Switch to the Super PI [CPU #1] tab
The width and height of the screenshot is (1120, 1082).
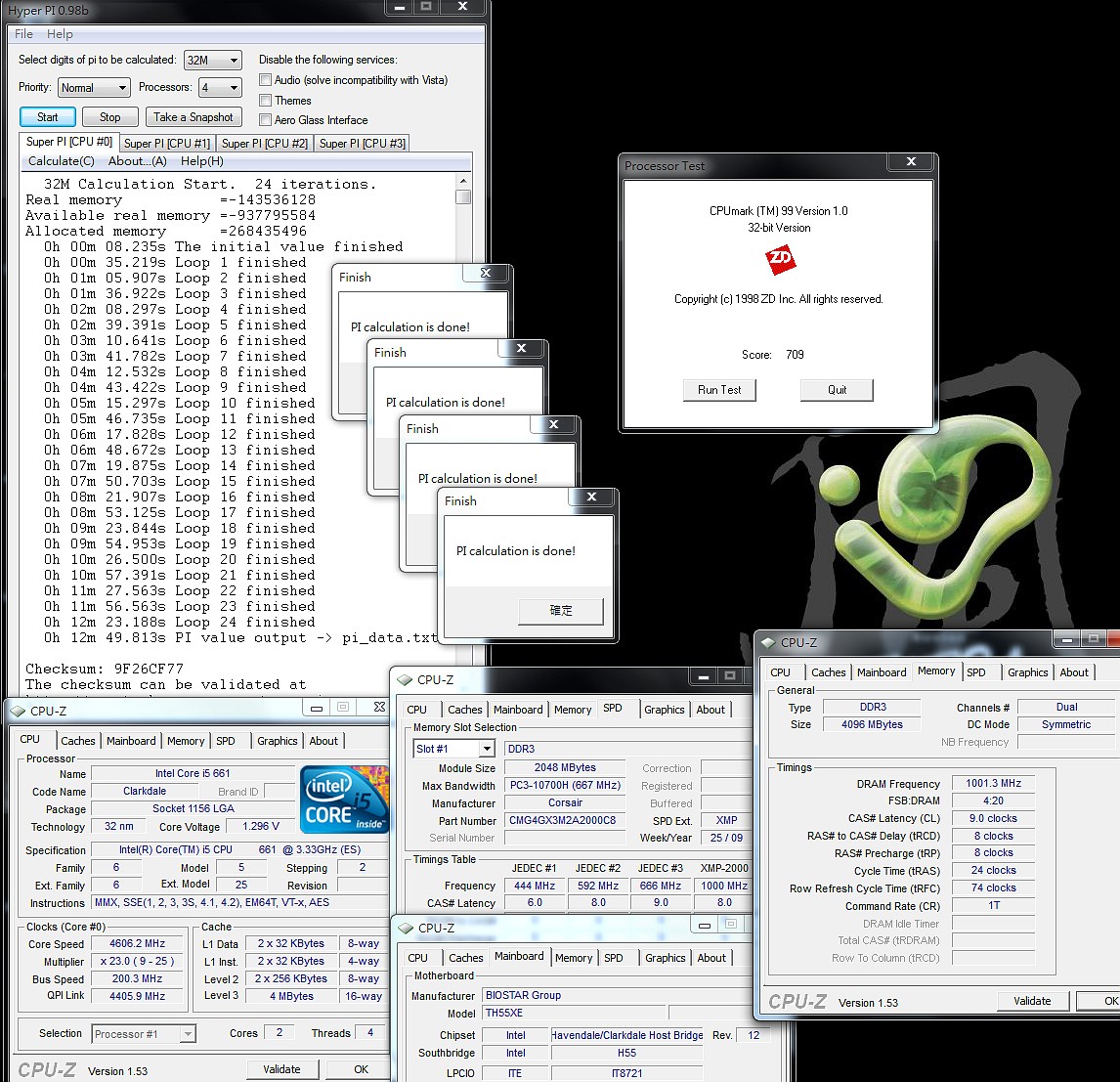(x=167, y=144)
